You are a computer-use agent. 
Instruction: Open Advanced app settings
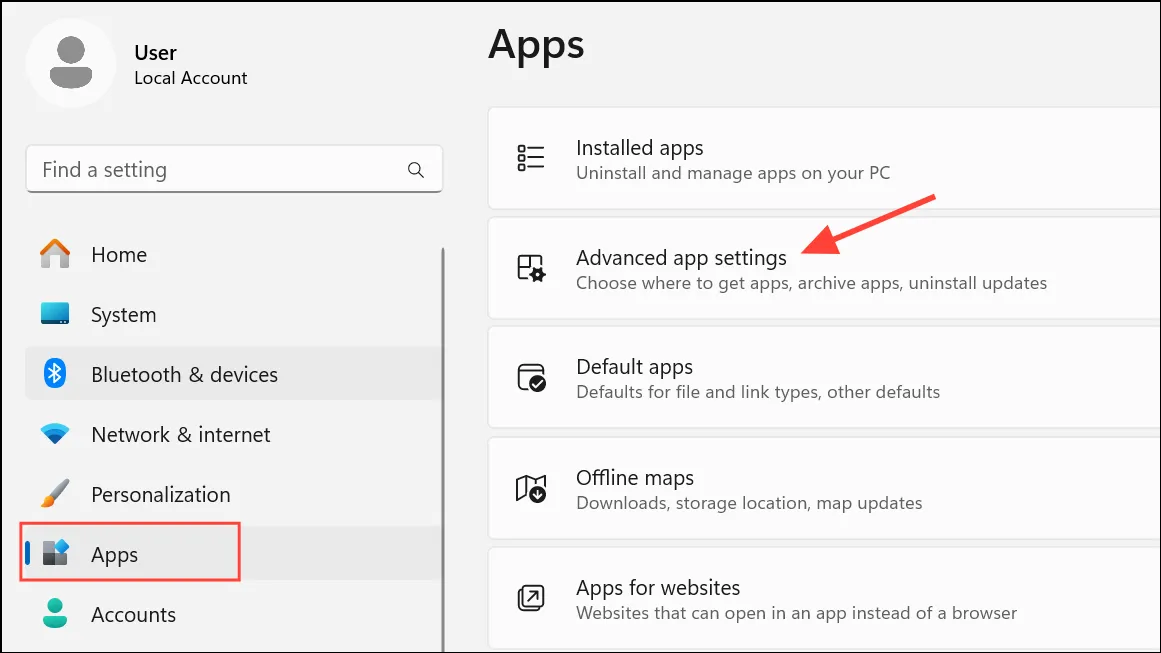pyautogui.click(x=824, y=268)
